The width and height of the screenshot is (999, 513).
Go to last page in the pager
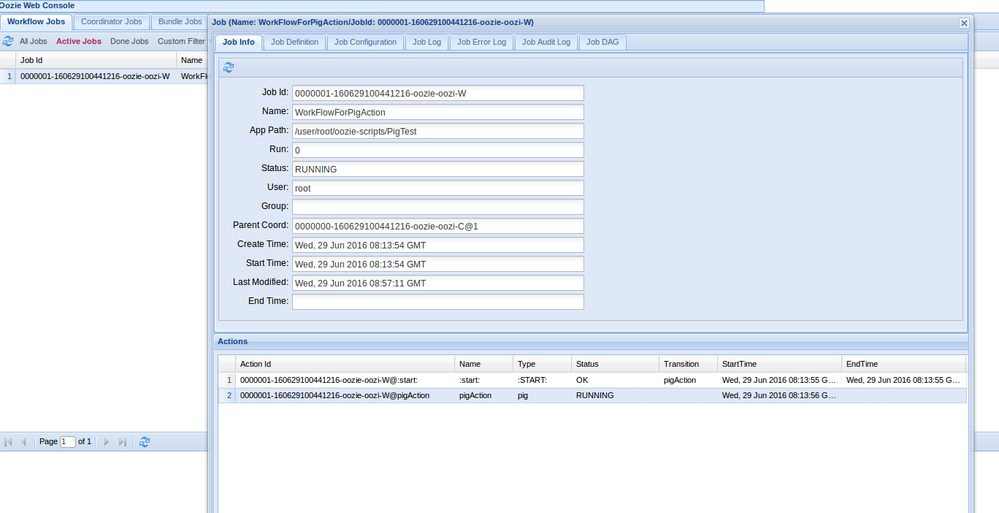click(x=122, y=442)
